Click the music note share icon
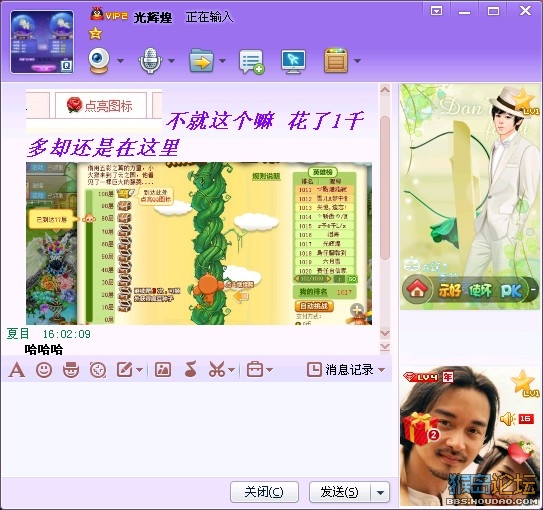The height and width of the screenshot is (510, 543). pyautogui.click(x=191, y=369)
